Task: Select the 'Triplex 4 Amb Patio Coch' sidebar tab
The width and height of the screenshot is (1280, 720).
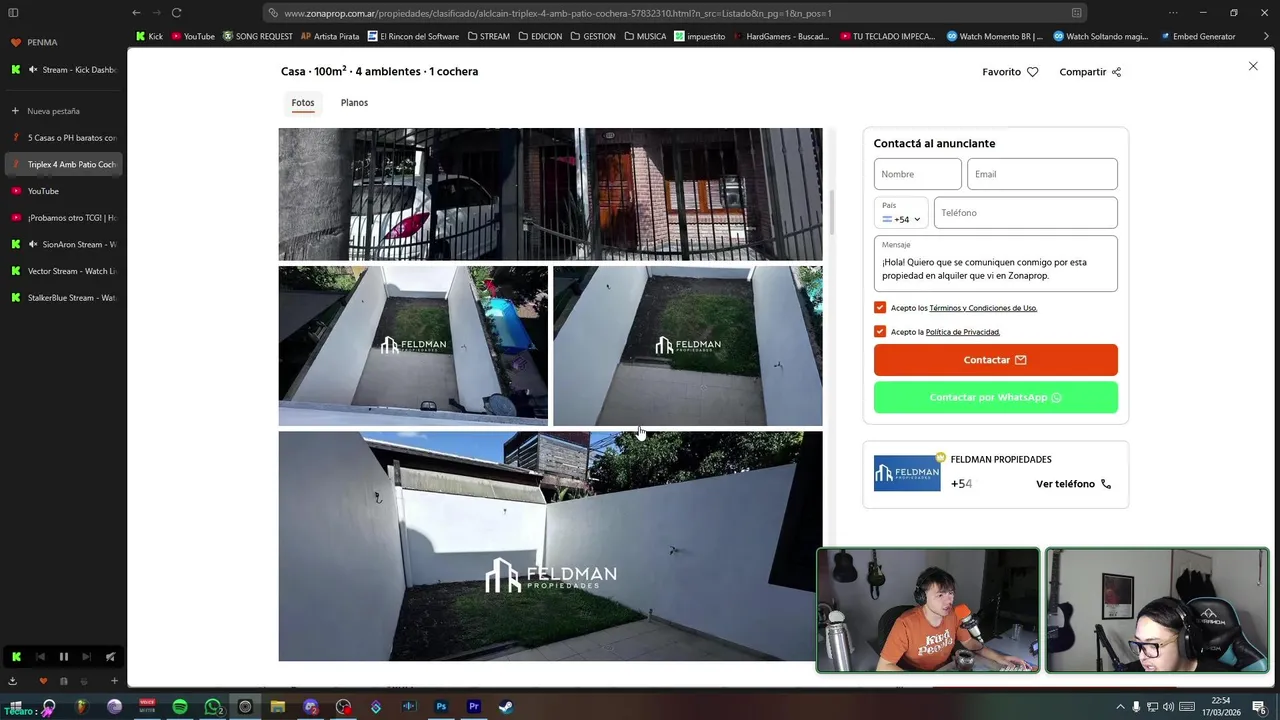Action: pyautogui.click(x=63, y=164)
